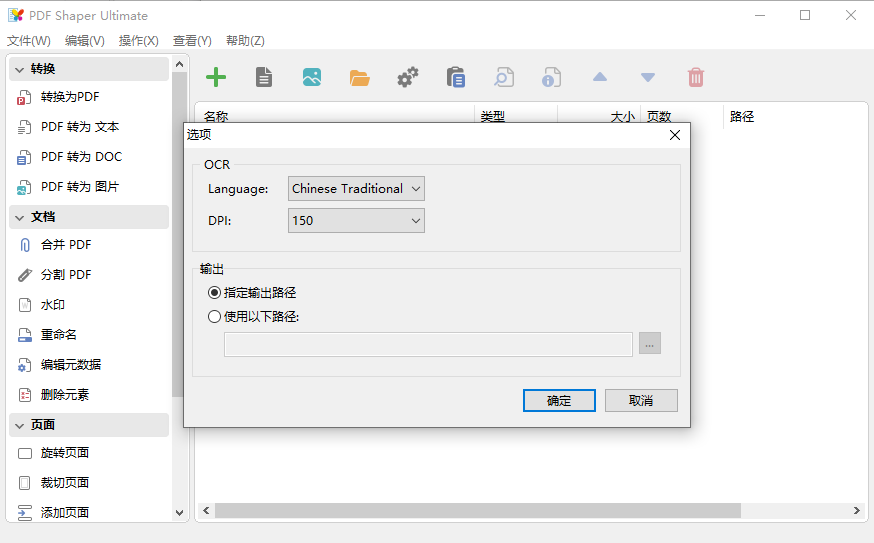
Task: Click file list scroll left arrow
Action: pos(206,511)
